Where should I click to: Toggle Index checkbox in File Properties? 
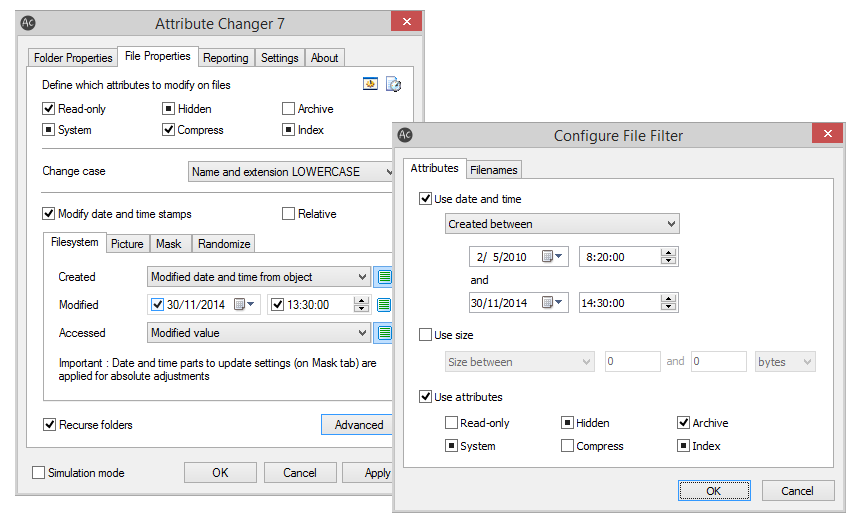pyautogui.click(x=288, y=130)
